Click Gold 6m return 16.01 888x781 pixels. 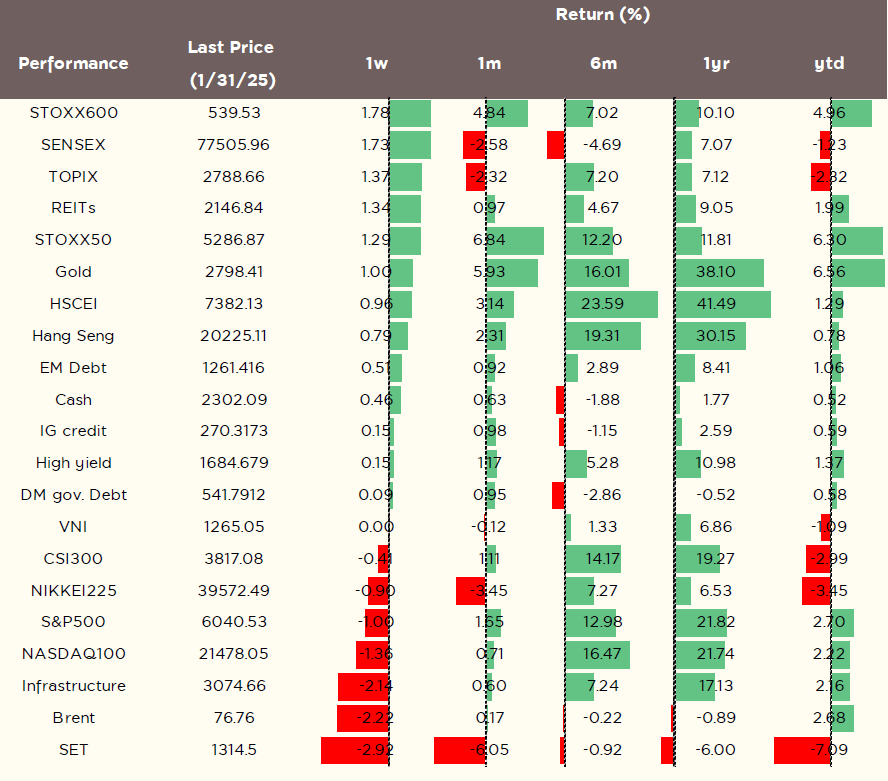603,272
